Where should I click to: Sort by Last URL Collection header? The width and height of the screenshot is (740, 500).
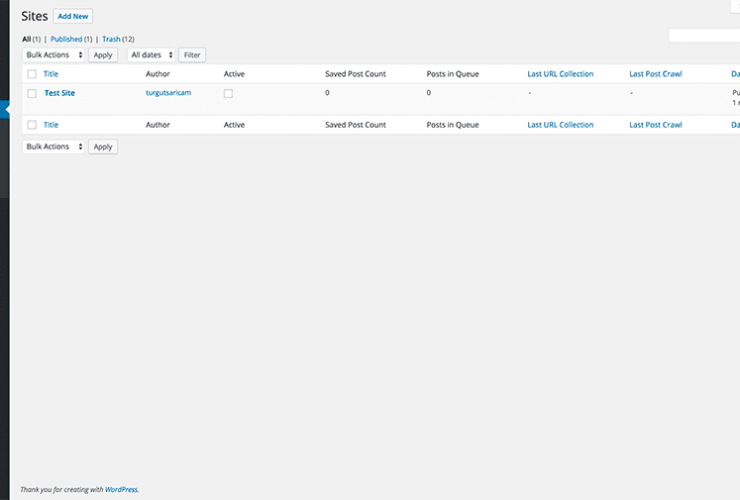point(560,74)
